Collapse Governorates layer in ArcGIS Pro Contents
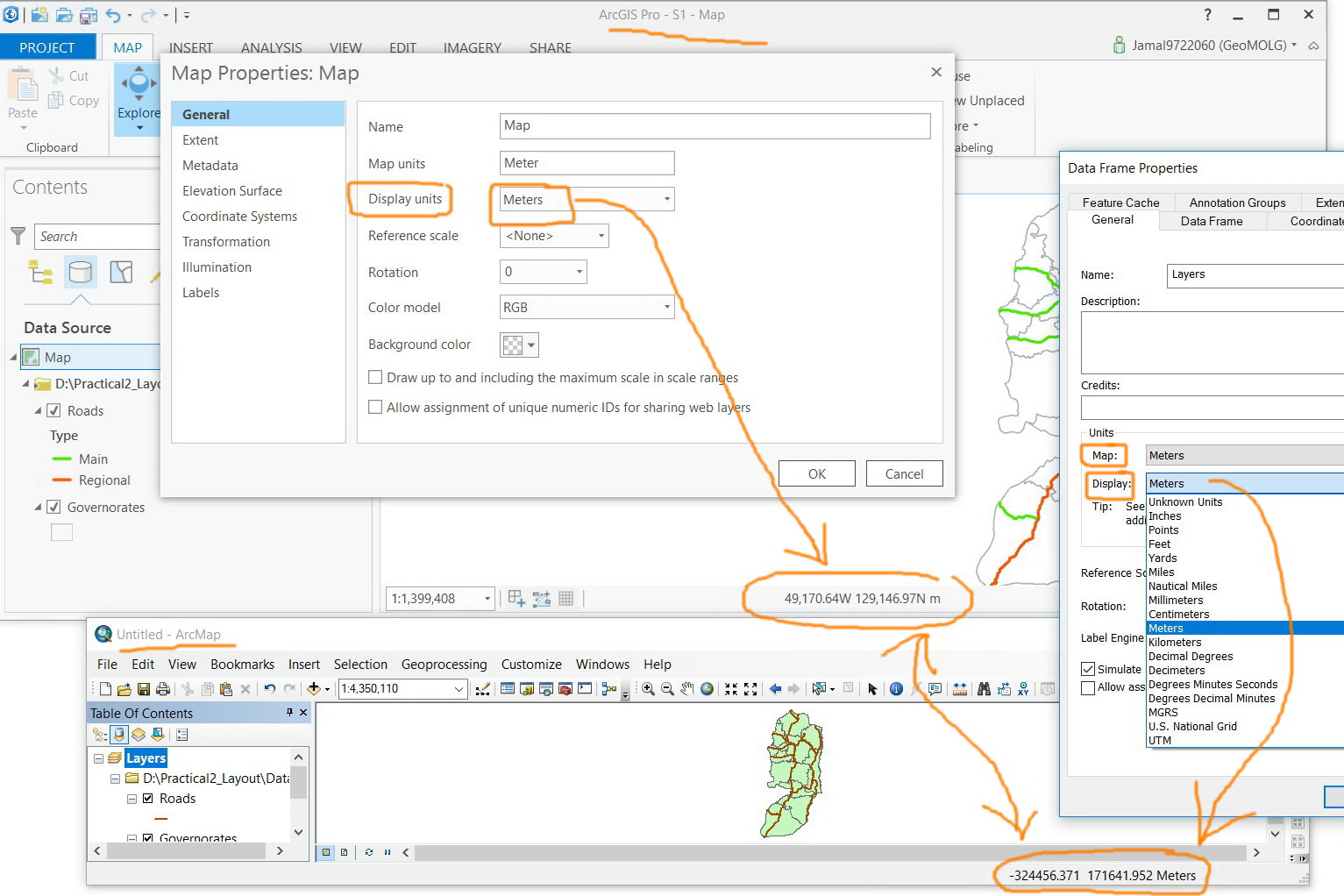The image size is (1344, 896). pos(38,507)
